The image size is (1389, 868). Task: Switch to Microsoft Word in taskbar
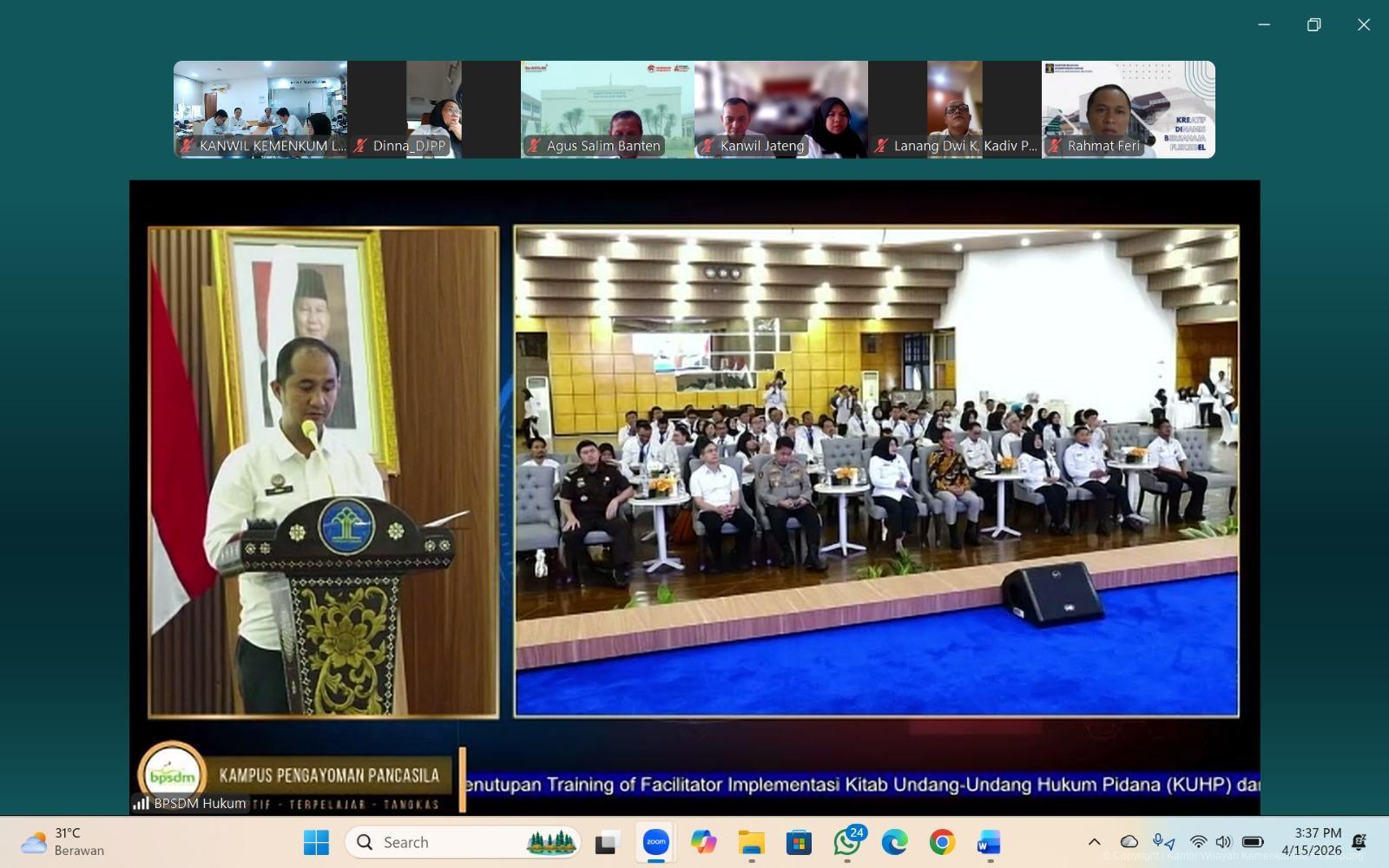(x=989, y=842)
